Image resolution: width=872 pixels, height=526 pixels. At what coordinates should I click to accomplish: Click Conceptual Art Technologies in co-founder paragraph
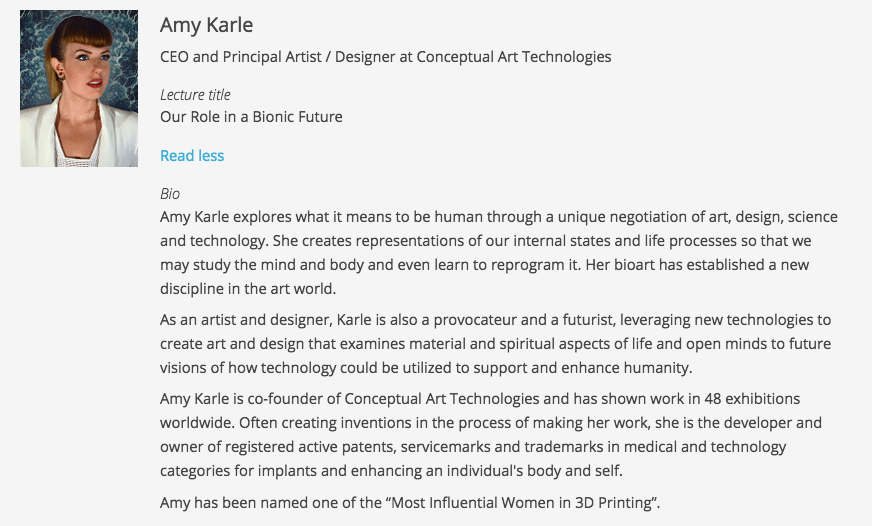click(x=442, y=399)
